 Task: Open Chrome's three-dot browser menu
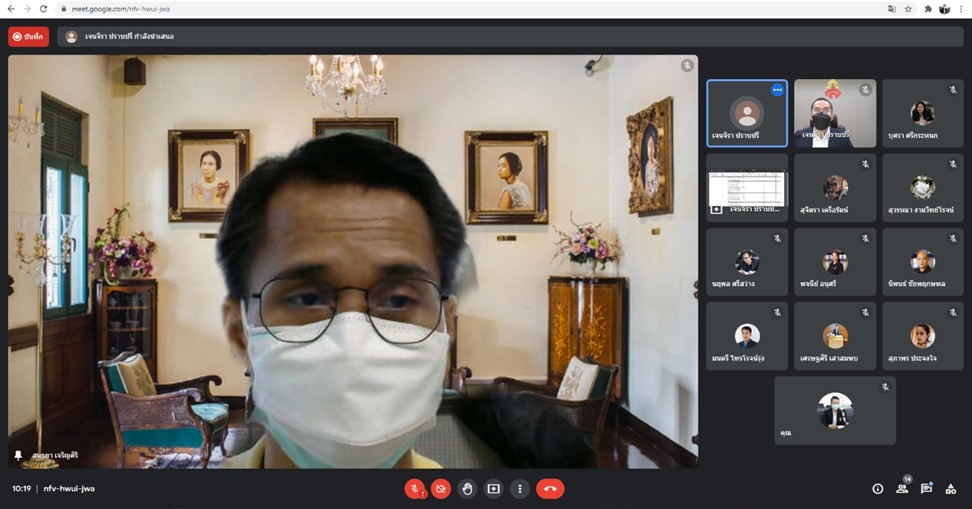(x=961, y=8)
